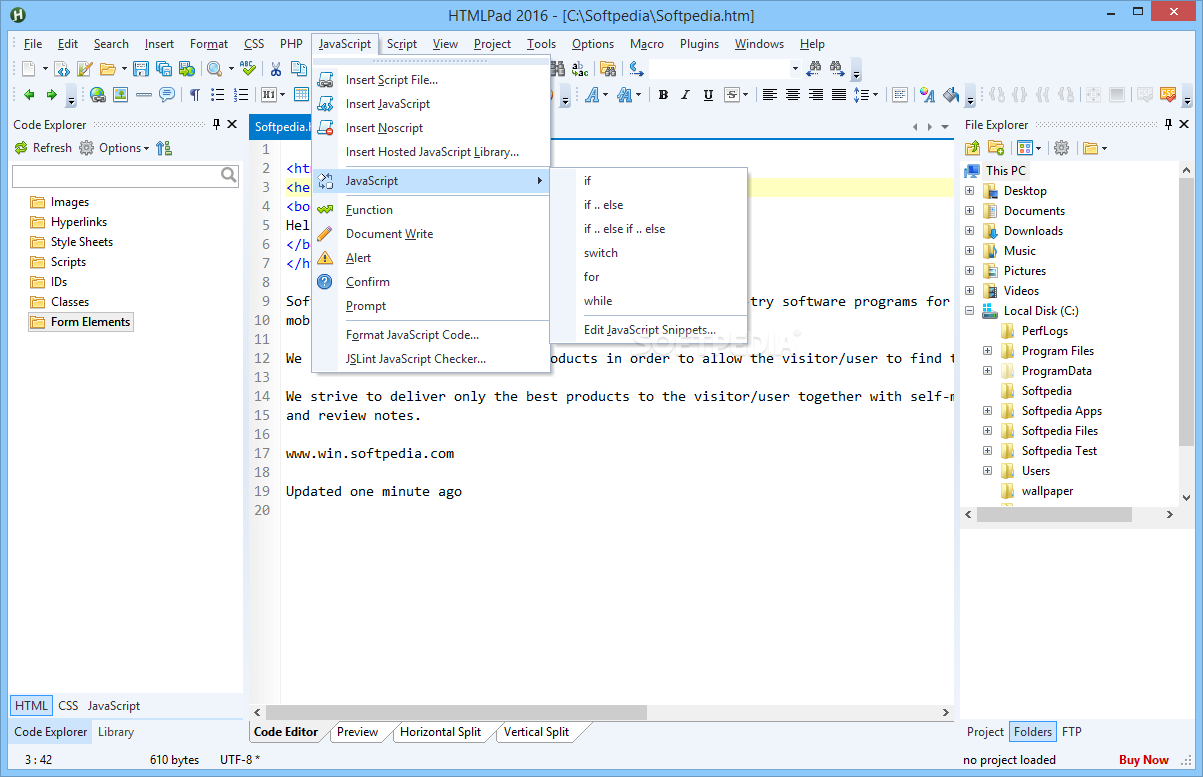This screenshot has height=777, width=1203.
Task: Choose Edit JavaScript Snippets entry
Action: pos(649,329)
